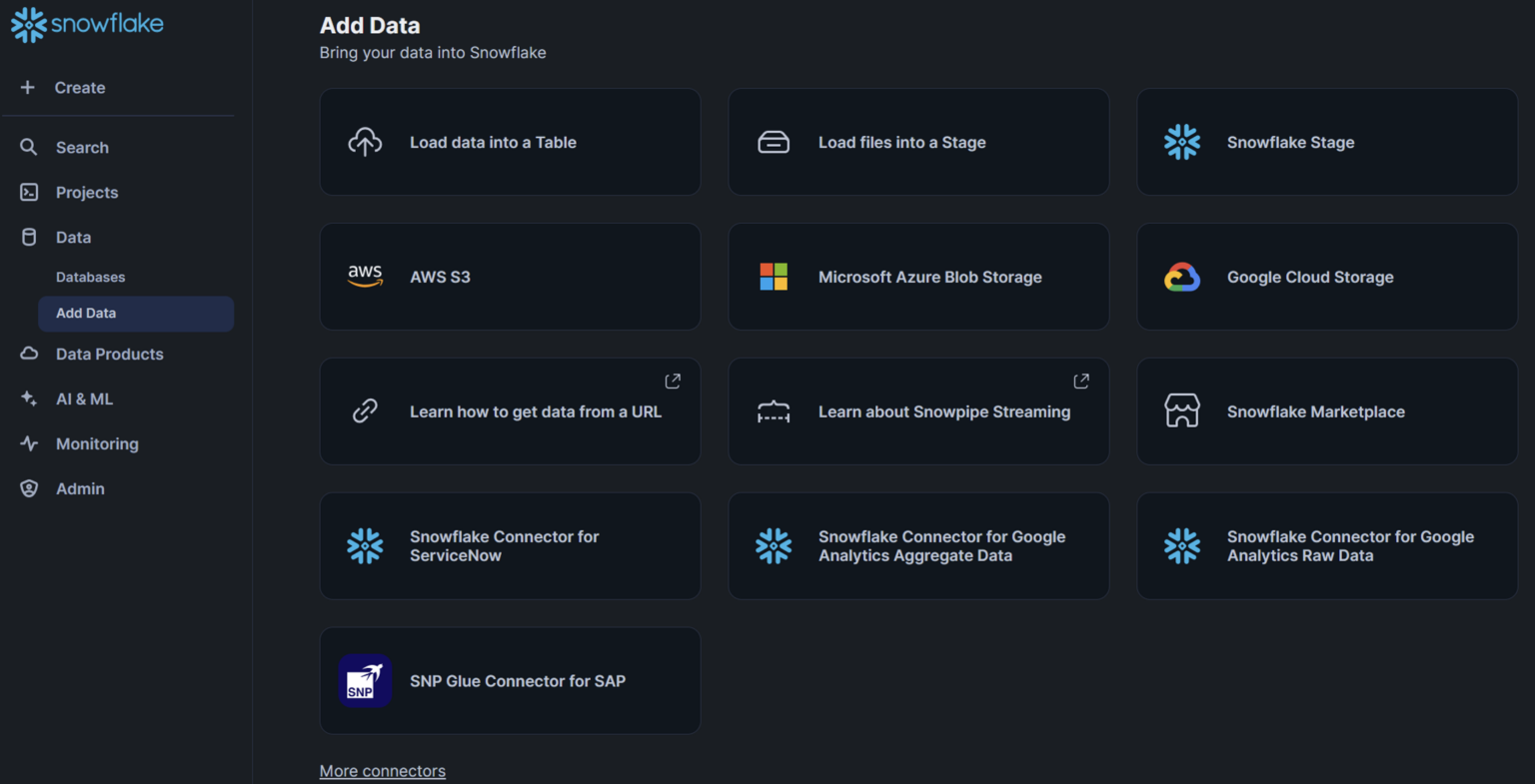Click the cloud upload icon for table loading
Image resolution: width=1535 pixels, height=784 pixels.
(x=365, y=142)
